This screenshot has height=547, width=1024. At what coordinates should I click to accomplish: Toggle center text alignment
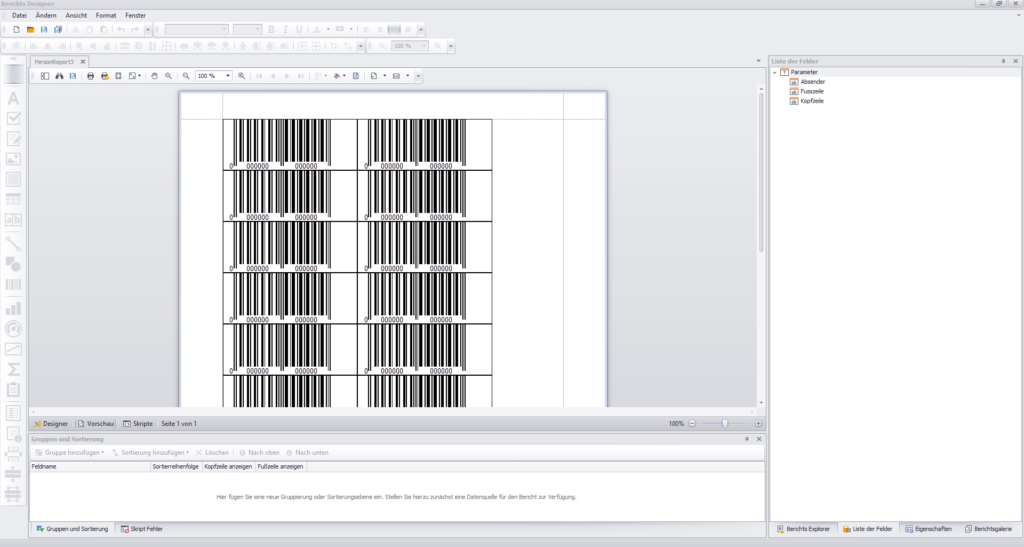(380, 29)
